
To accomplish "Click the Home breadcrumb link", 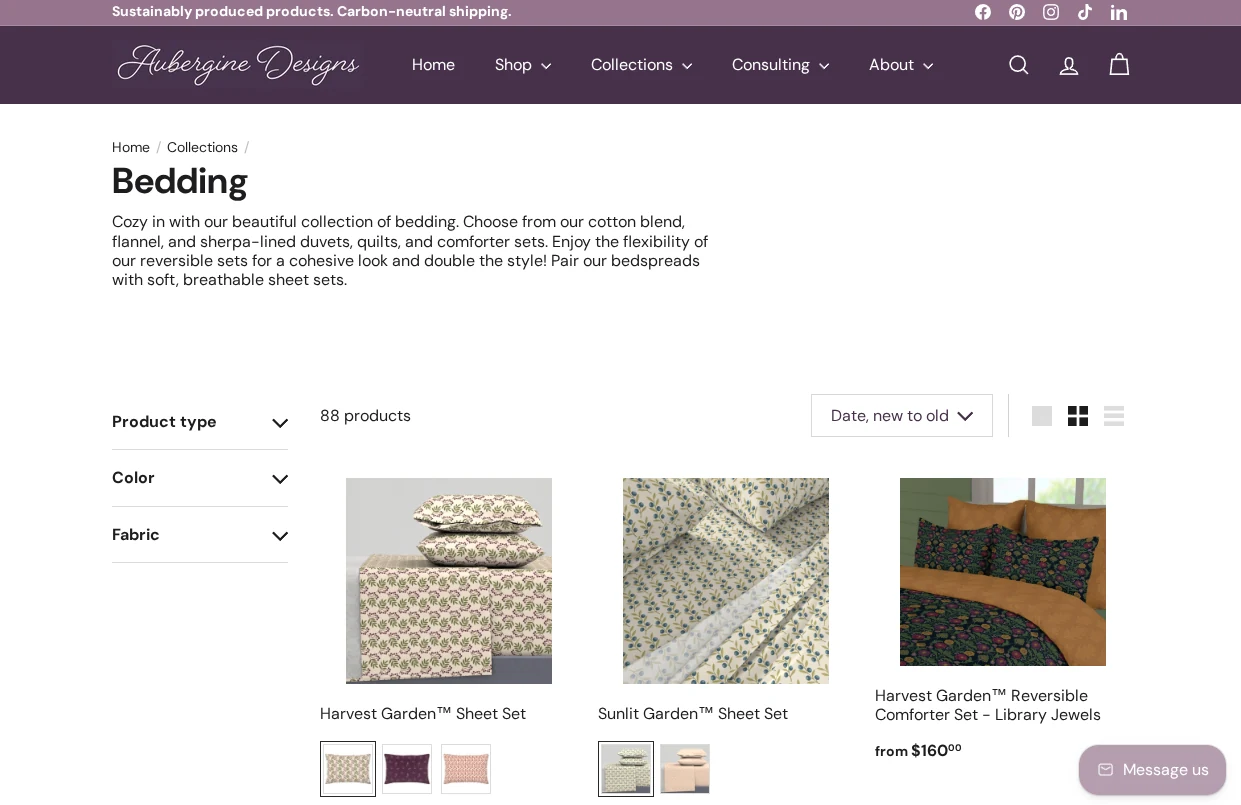I will [x=131, y=148].
